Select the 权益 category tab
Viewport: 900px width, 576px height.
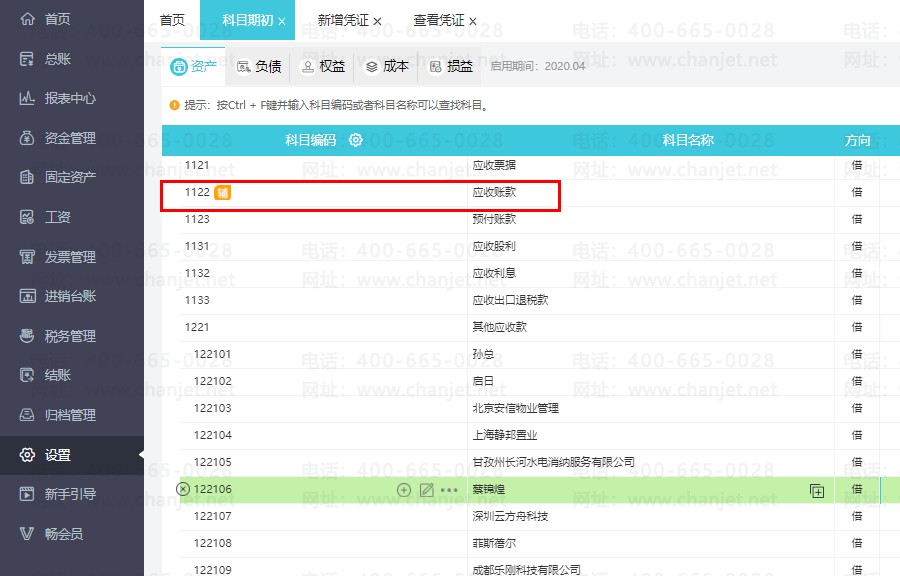click(324, 67)
